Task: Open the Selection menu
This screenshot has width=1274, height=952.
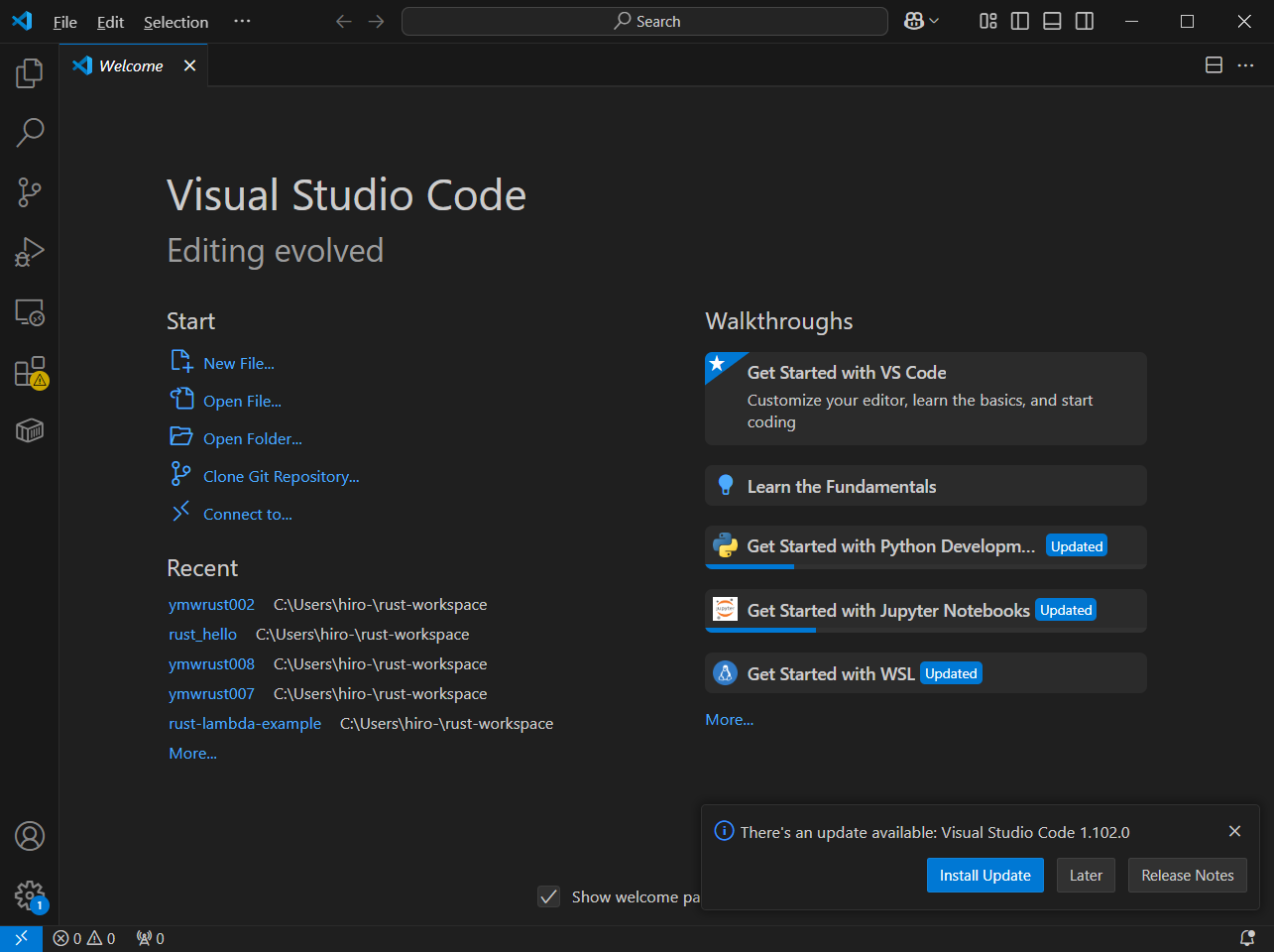Action: coord(175,22)
